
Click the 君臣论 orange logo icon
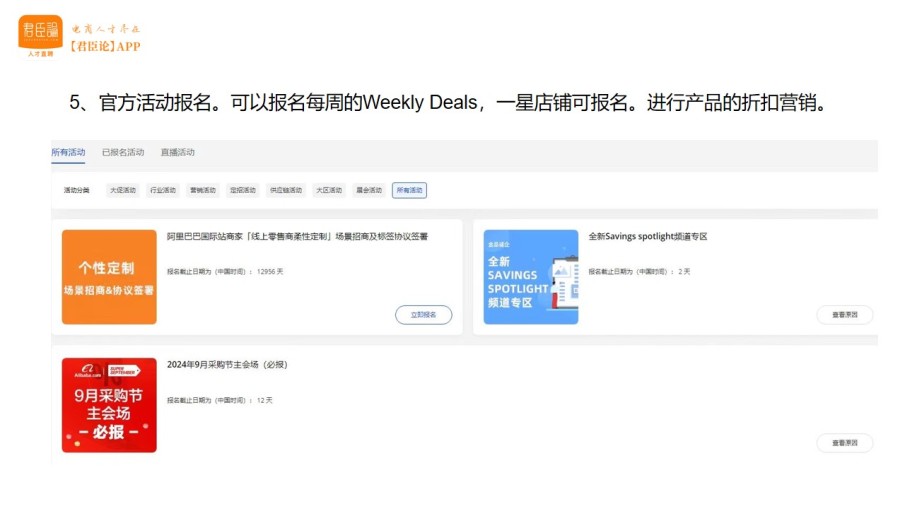pyautogui.click(x=40, y=36)
